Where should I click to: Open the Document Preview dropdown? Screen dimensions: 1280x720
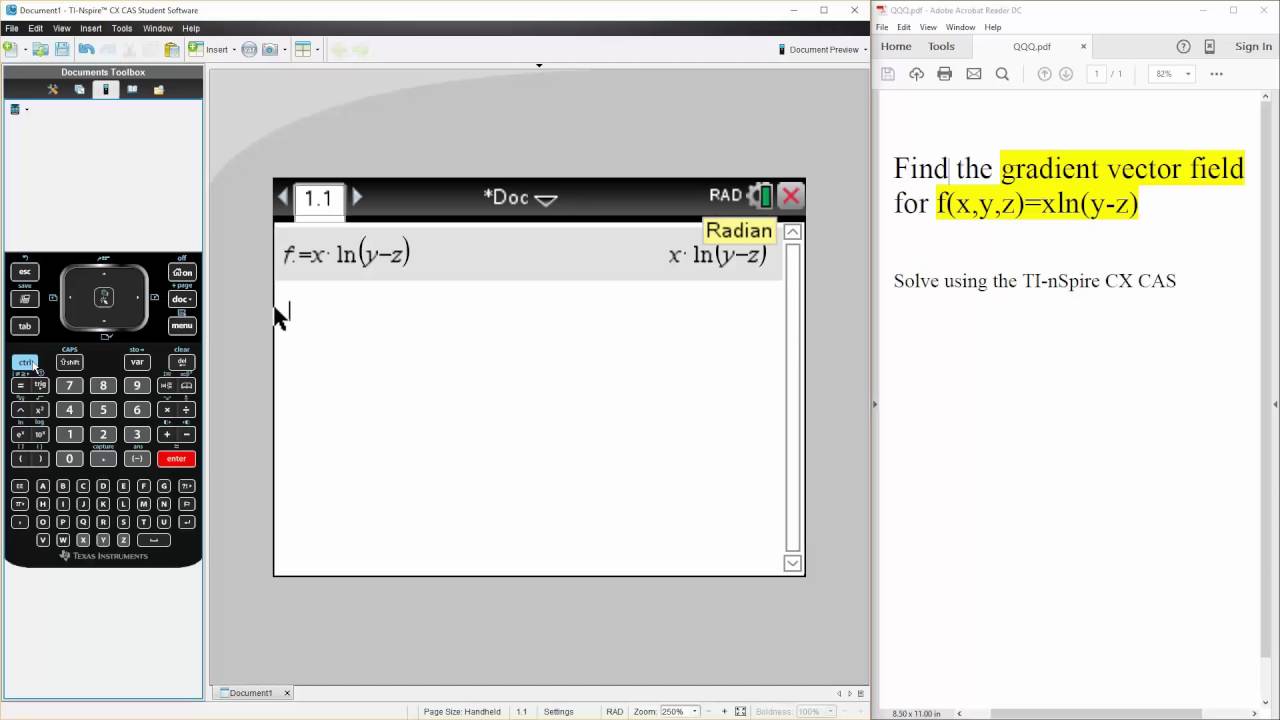821,49
